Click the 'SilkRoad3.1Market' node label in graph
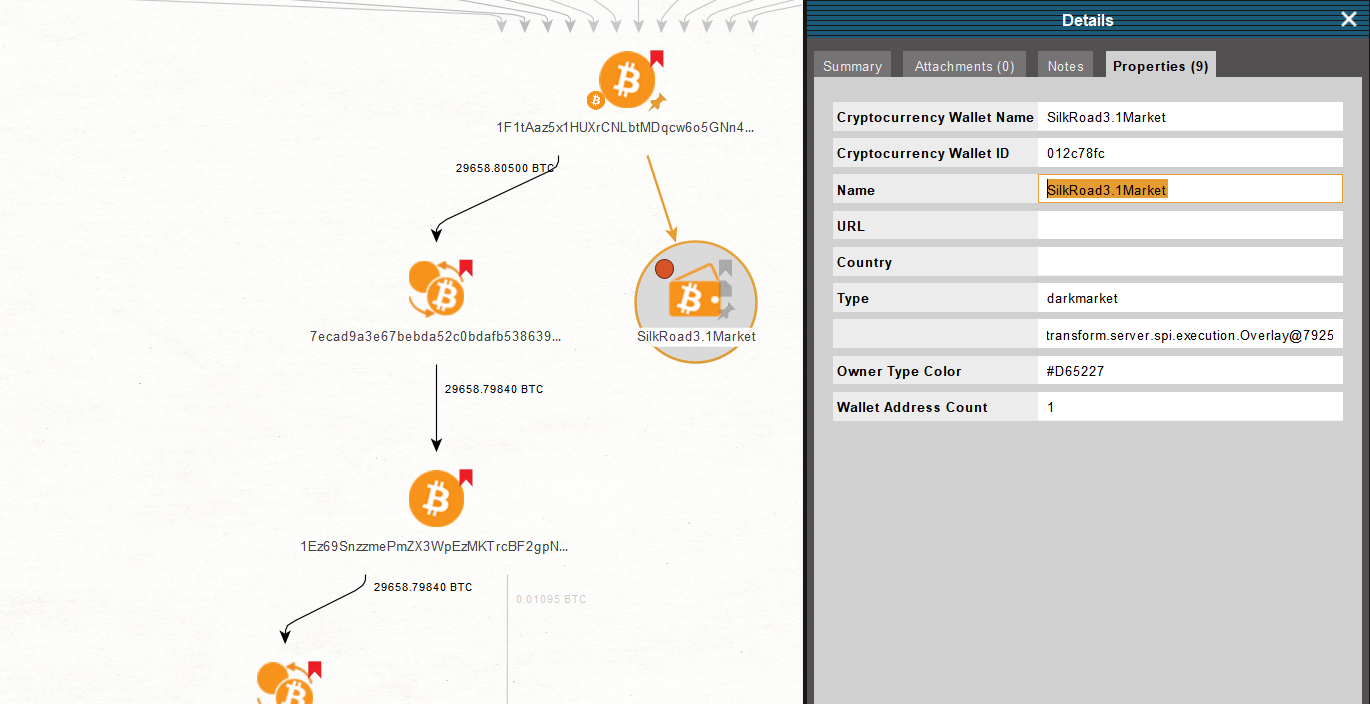 coord(696,336)
